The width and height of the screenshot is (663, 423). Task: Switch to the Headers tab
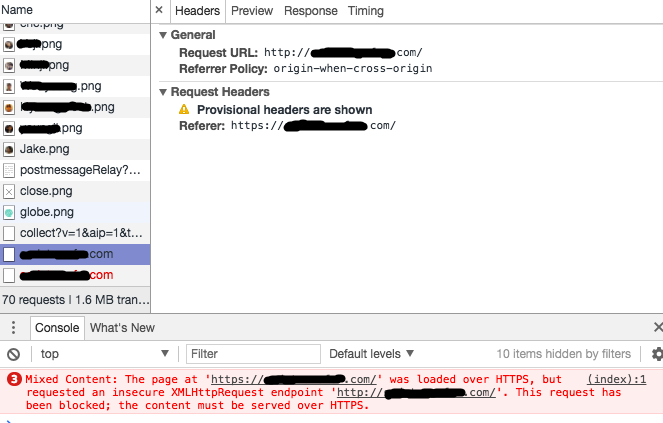(197, 11)
